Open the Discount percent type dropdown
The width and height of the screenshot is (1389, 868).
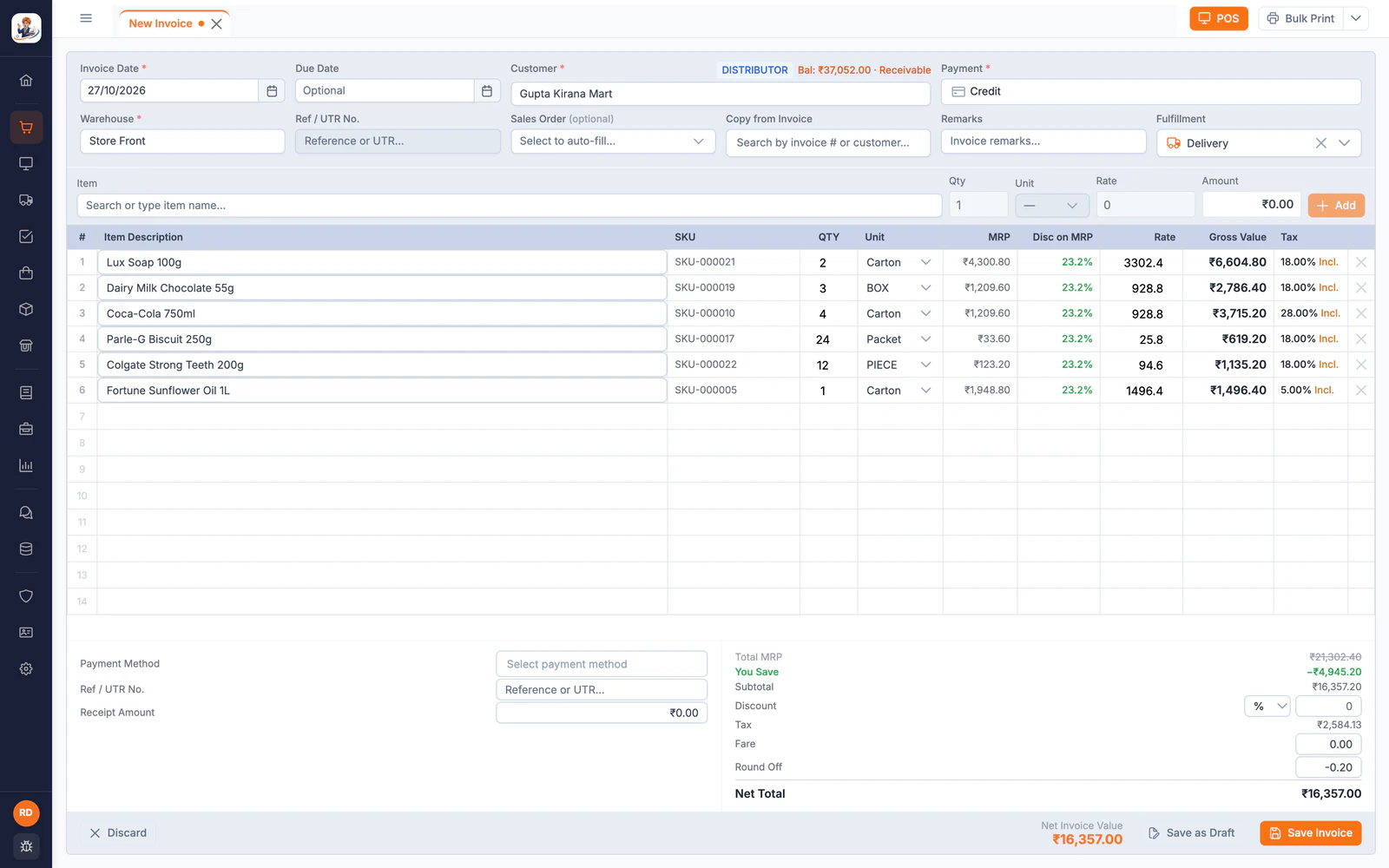(1267, 707)
